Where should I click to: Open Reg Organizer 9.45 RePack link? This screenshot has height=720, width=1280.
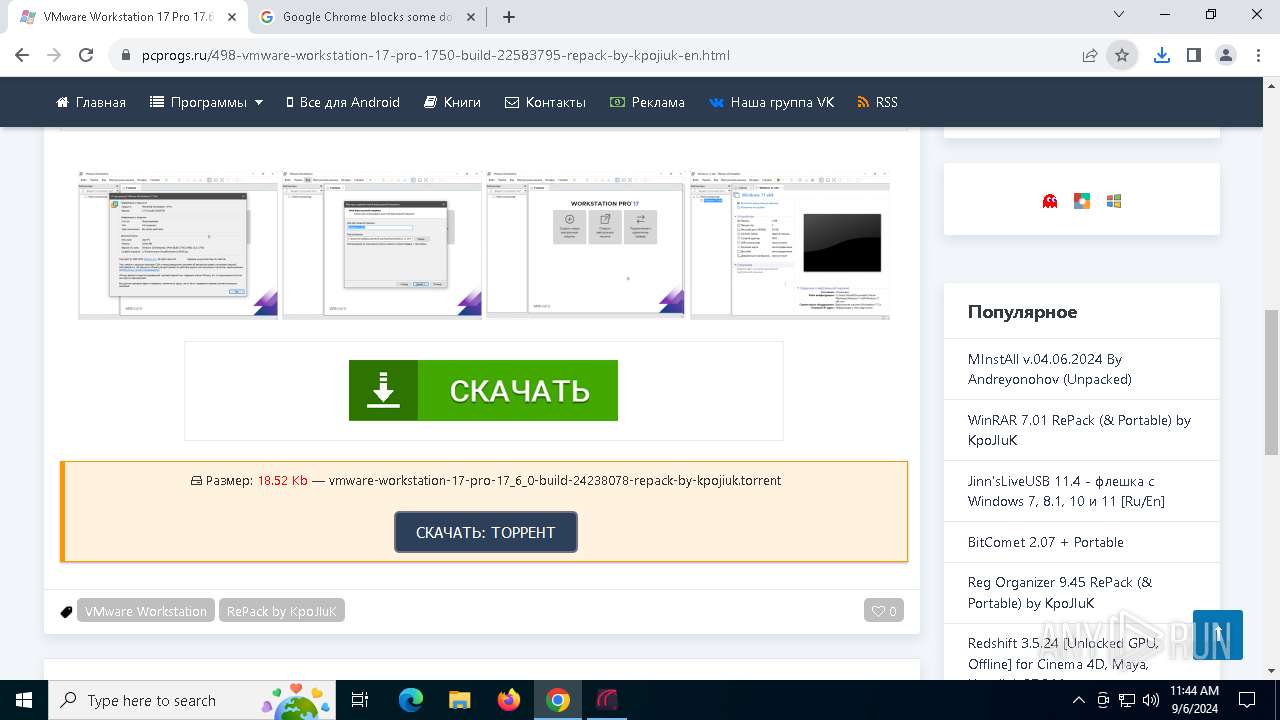pos(1060,593)
